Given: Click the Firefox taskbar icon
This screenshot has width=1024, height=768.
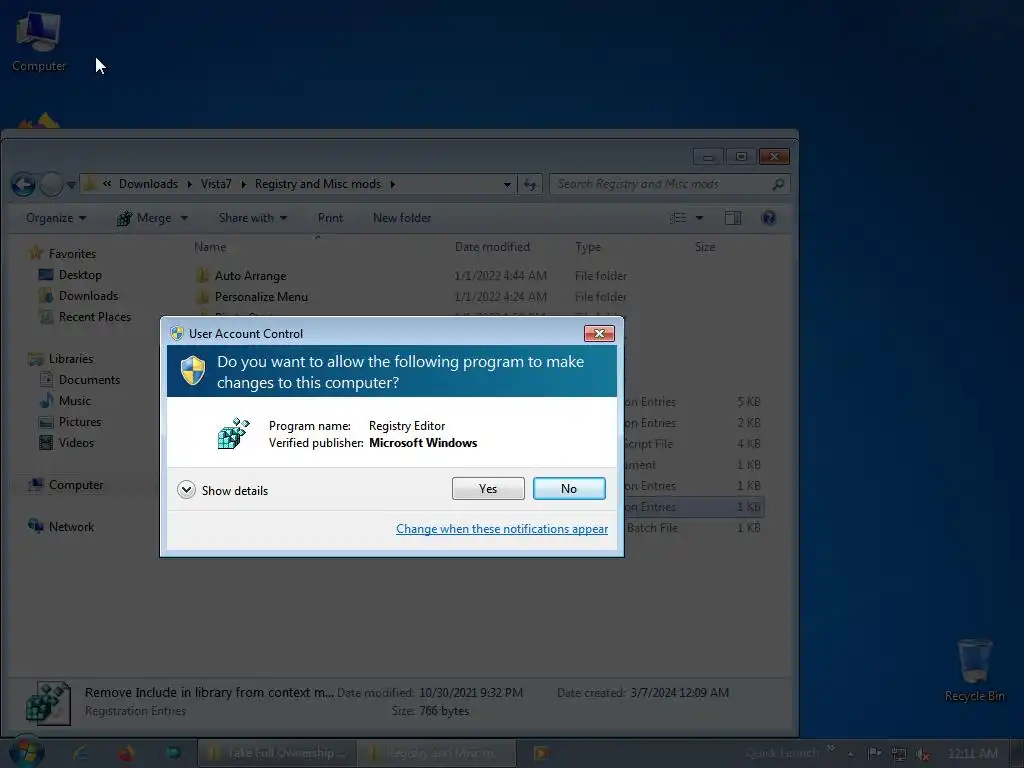Looking at the screenshot, I should [126, 753].
